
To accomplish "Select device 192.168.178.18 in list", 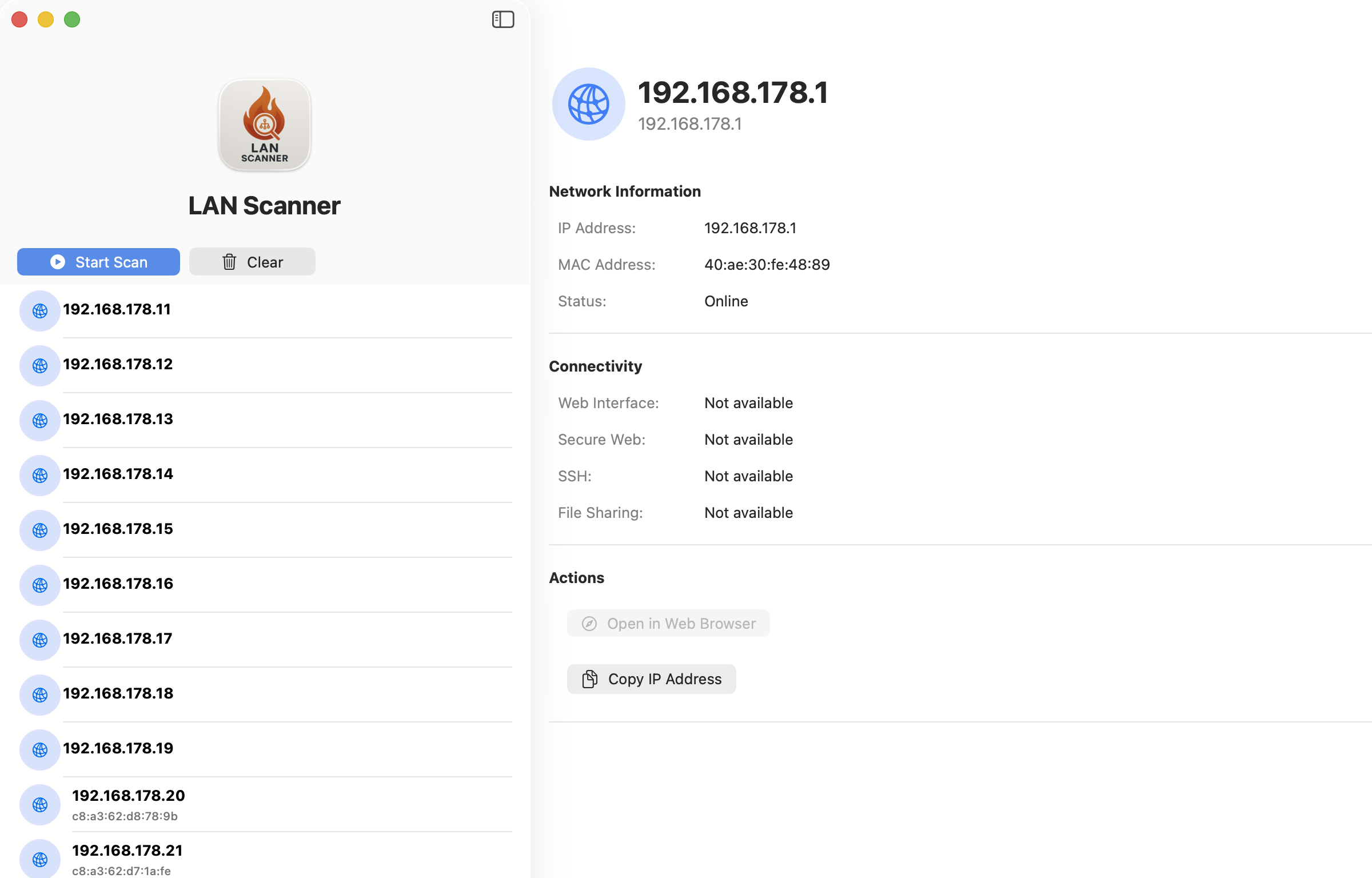I will coord(118,693).
